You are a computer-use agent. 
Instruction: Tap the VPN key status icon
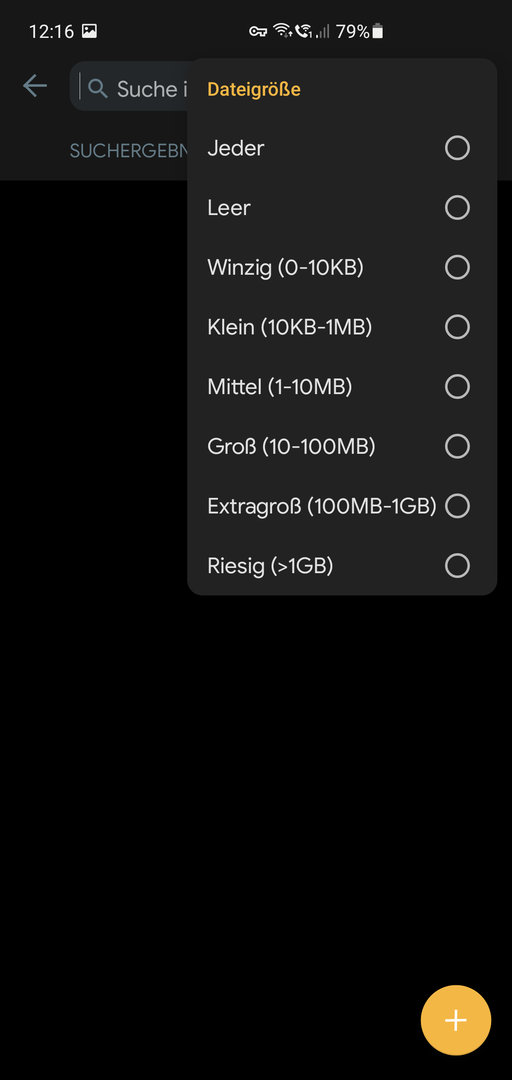tap(258, 31)
